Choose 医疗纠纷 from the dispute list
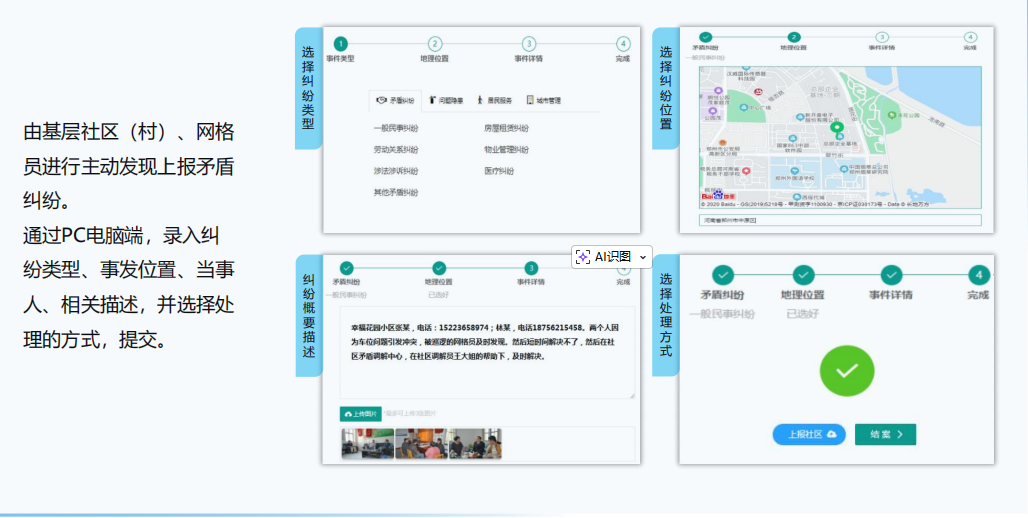 tap(499, 171)
